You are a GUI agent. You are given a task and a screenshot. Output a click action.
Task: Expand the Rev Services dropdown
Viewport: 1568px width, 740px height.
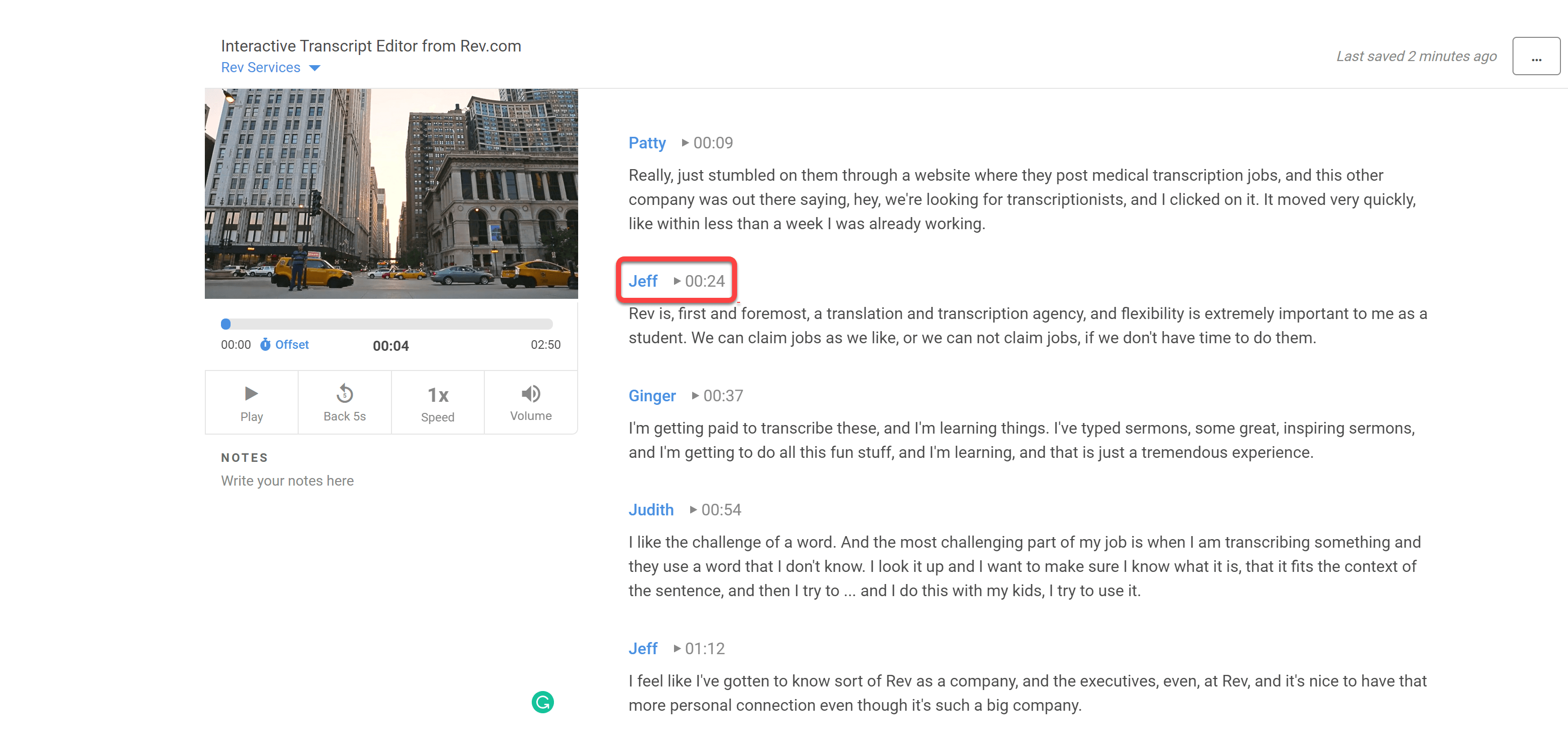(x=270, y=67)
